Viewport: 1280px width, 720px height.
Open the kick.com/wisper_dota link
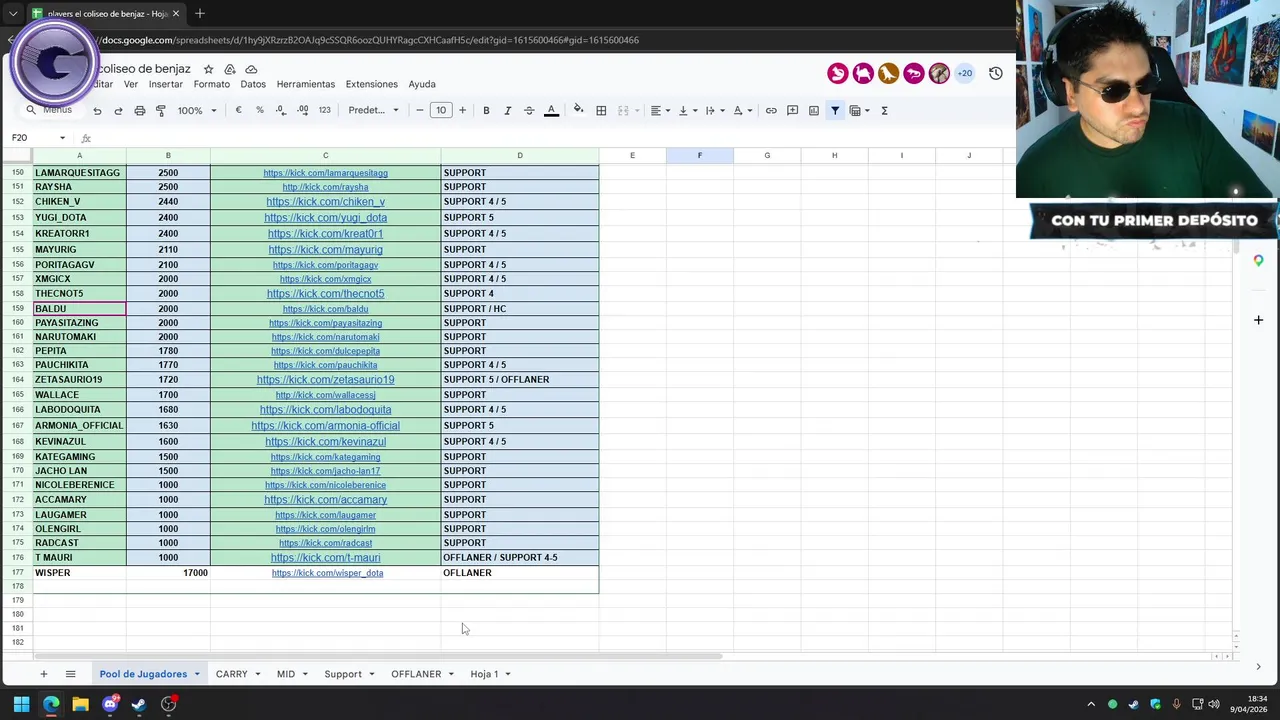327,573
